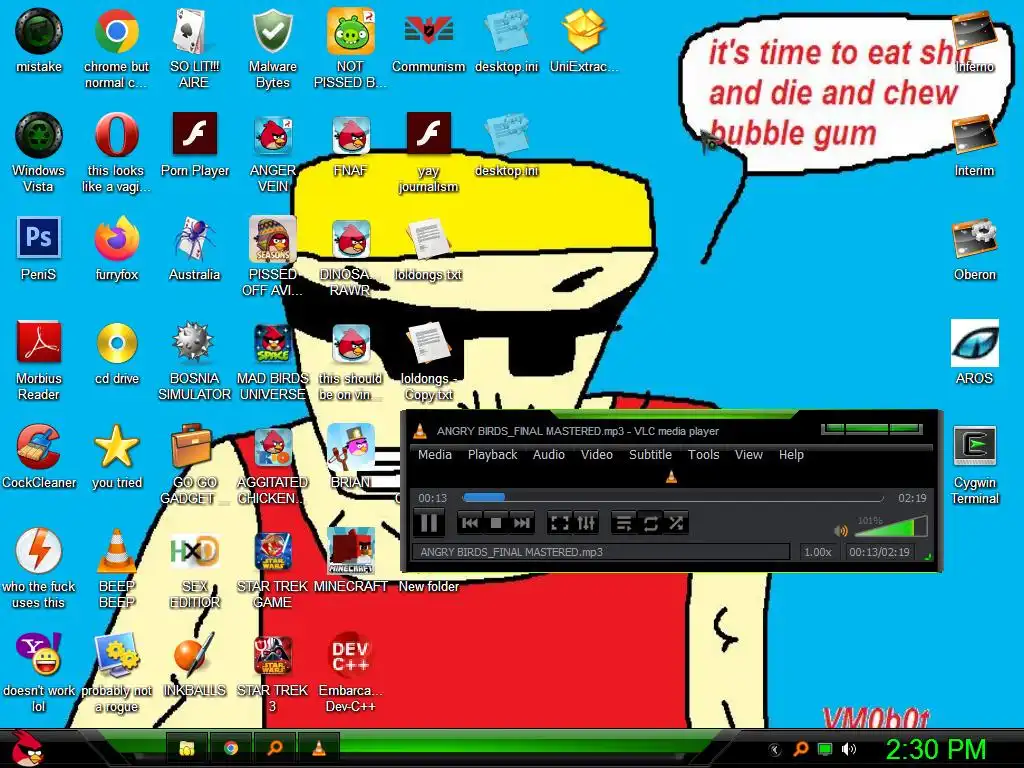Select the Opera 'this looks like' icon
The height and width of the screenshot is (768, 1024).
(116, 153)
